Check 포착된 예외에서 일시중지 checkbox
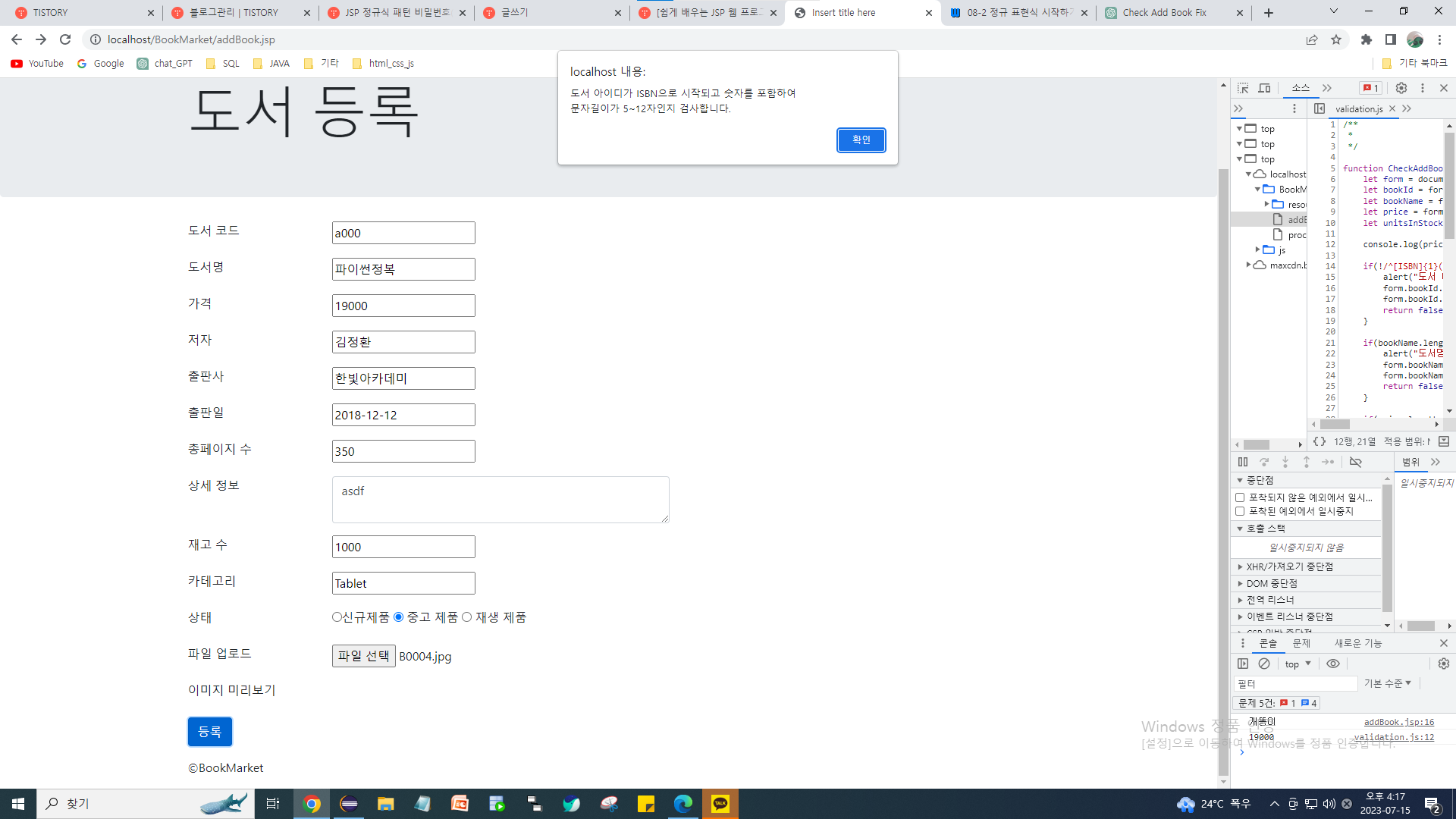This screenshot has height=819, width=1456. click(x=1240, y=511)
